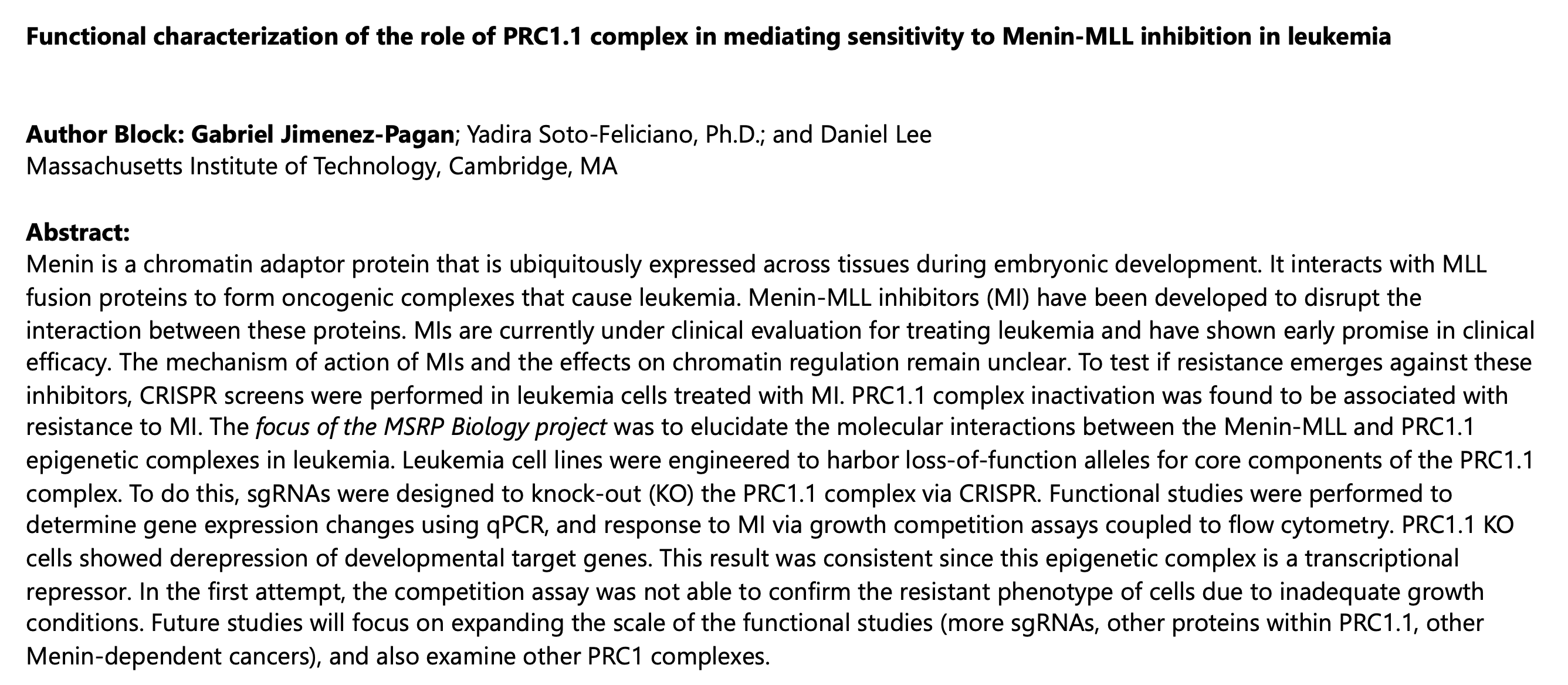Click author name Daniel Lee
This screenshot has height=685, width=1568.
point(876,134)
